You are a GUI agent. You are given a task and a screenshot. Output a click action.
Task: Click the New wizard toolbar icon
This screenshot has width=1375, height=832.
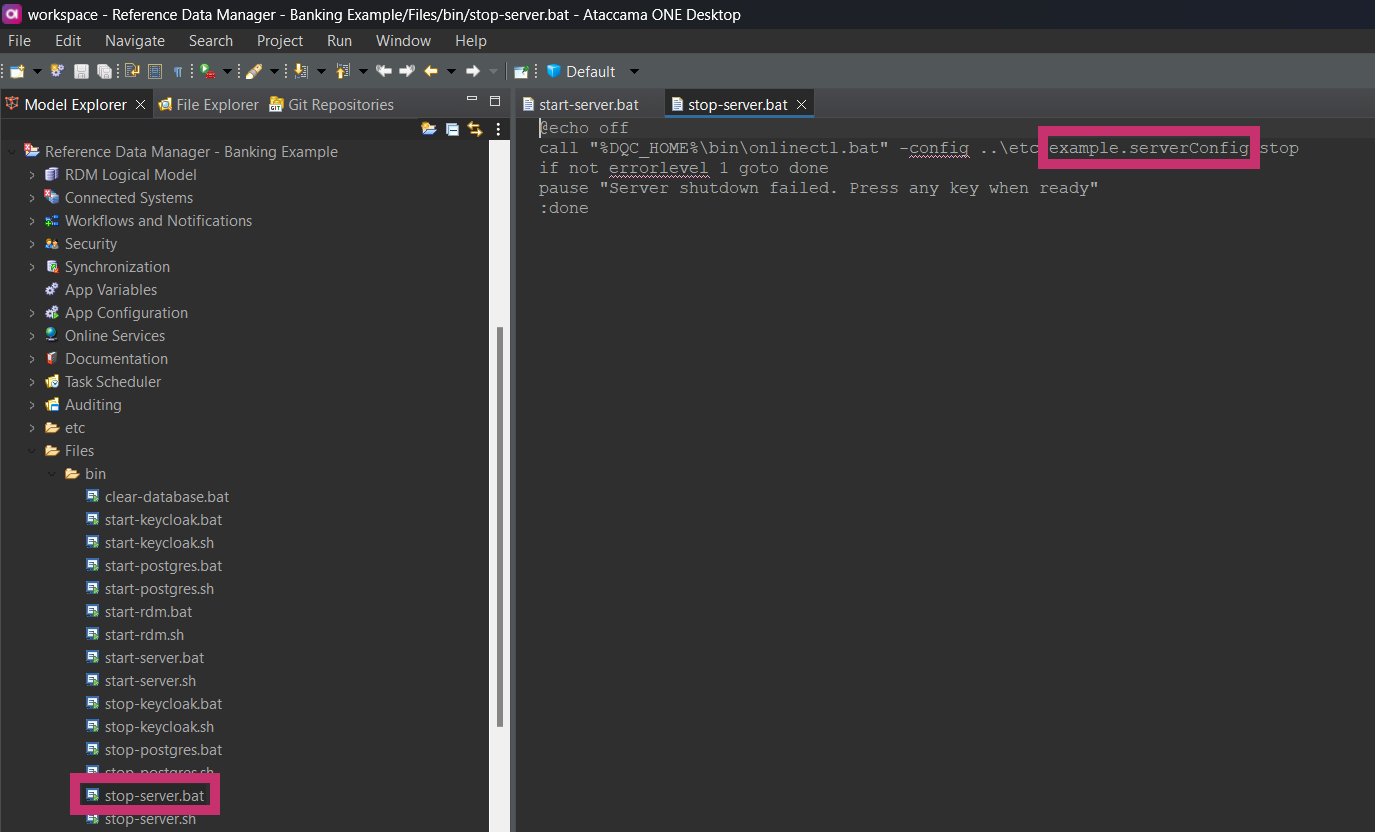pyautogui.click(x=18, y=71)
